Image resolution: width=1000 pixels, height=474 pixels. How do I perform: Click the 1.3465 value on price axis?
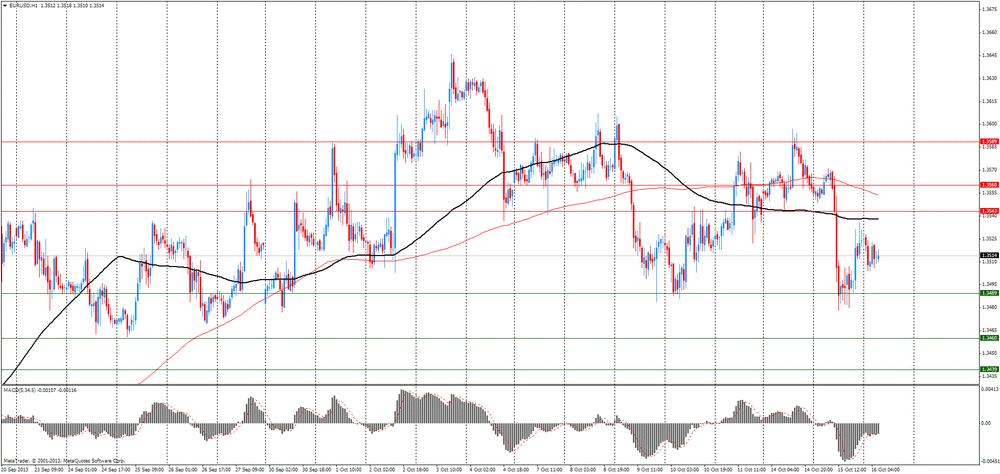click(989, 330)
